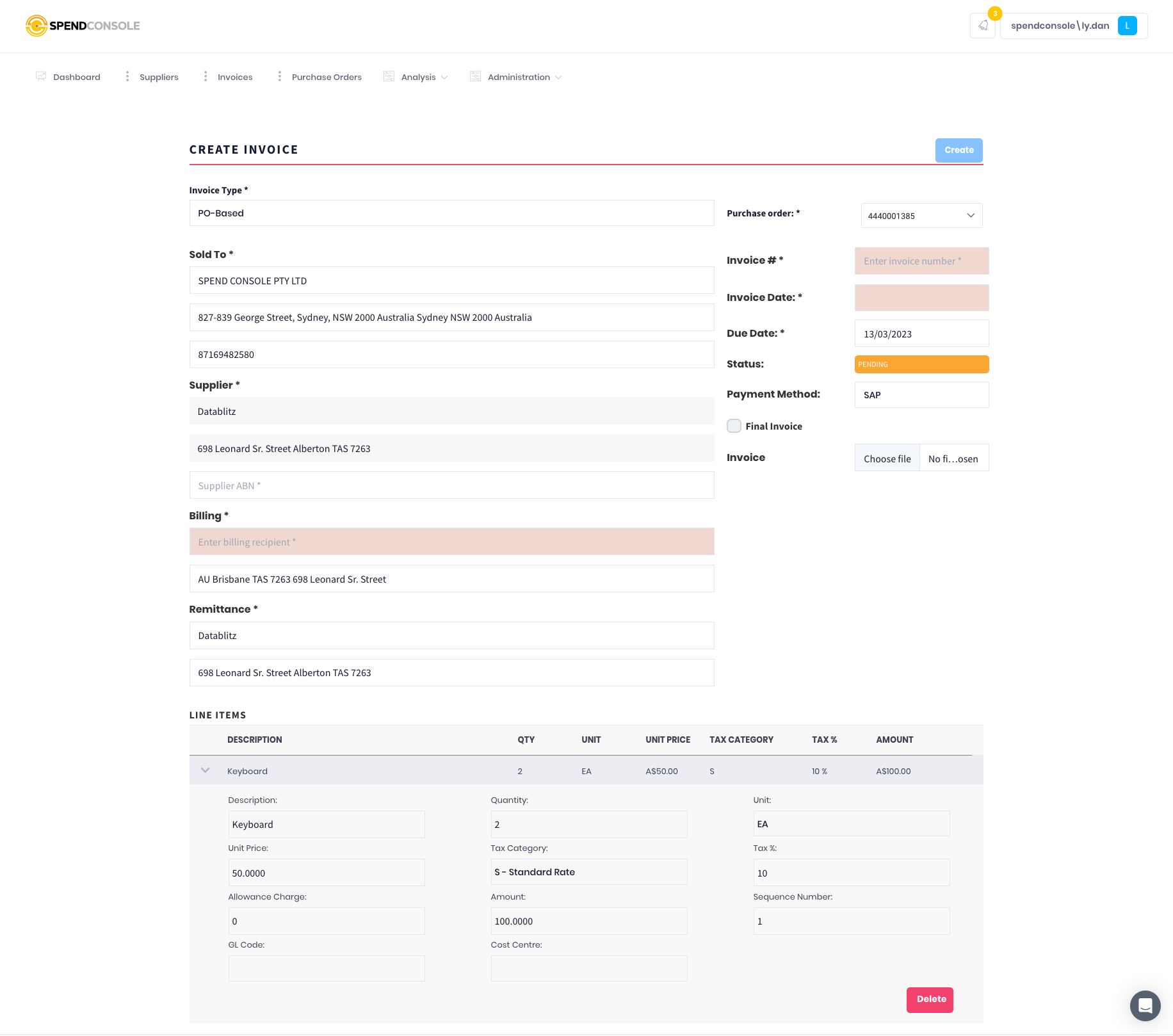The height and width of the screenshot is (1036, 1173).
Task: Delete the Keyboard line item
Action: pyautogui.click(x=930, y=1000)
